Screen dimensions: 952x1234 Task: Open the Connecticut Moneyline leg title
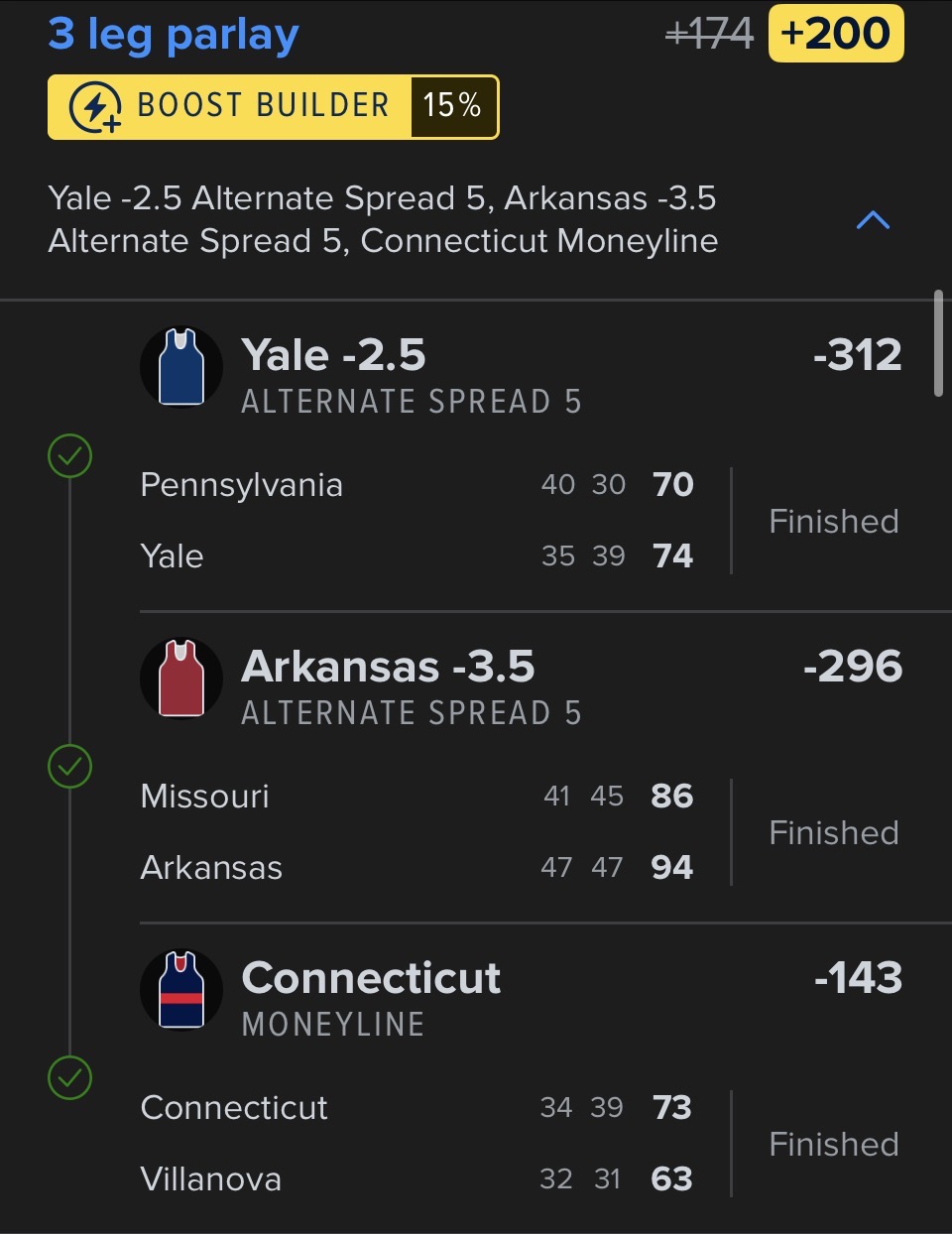(x=371, y=978)
